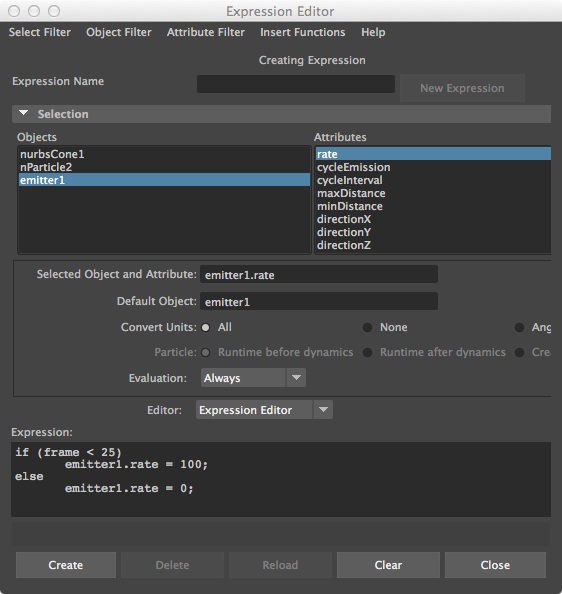Open the Editor dropdown set to Expression Editor
This screenshot has height=594, width=562.
coord(264,410)
